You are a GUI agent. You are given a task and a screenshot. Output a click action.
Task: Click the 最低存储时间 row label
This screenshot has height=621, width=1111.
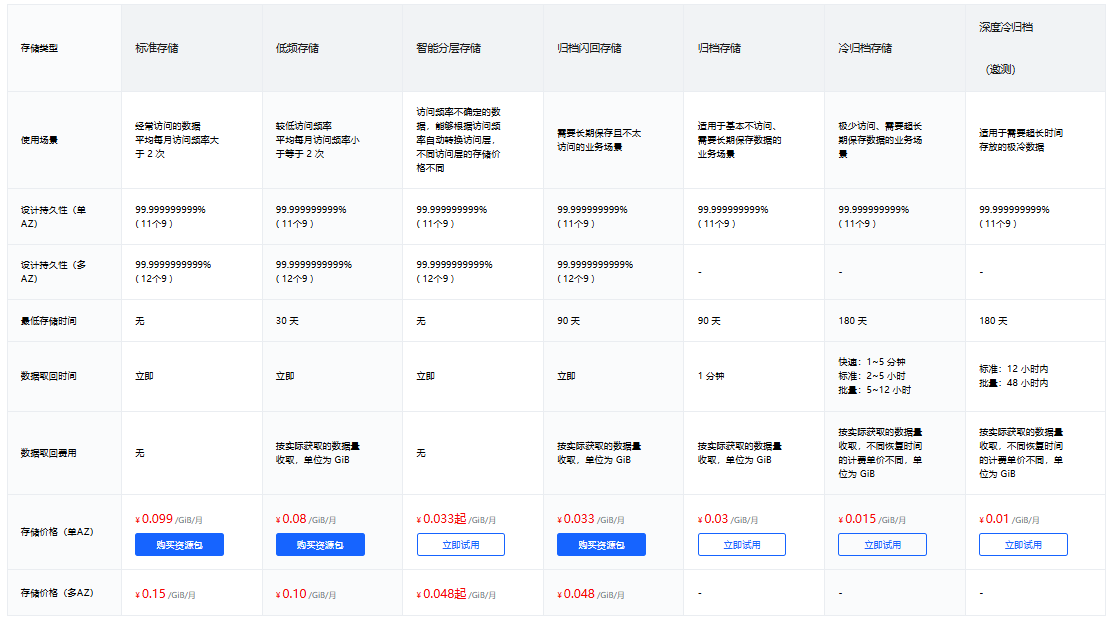click(x=48, y=321)
